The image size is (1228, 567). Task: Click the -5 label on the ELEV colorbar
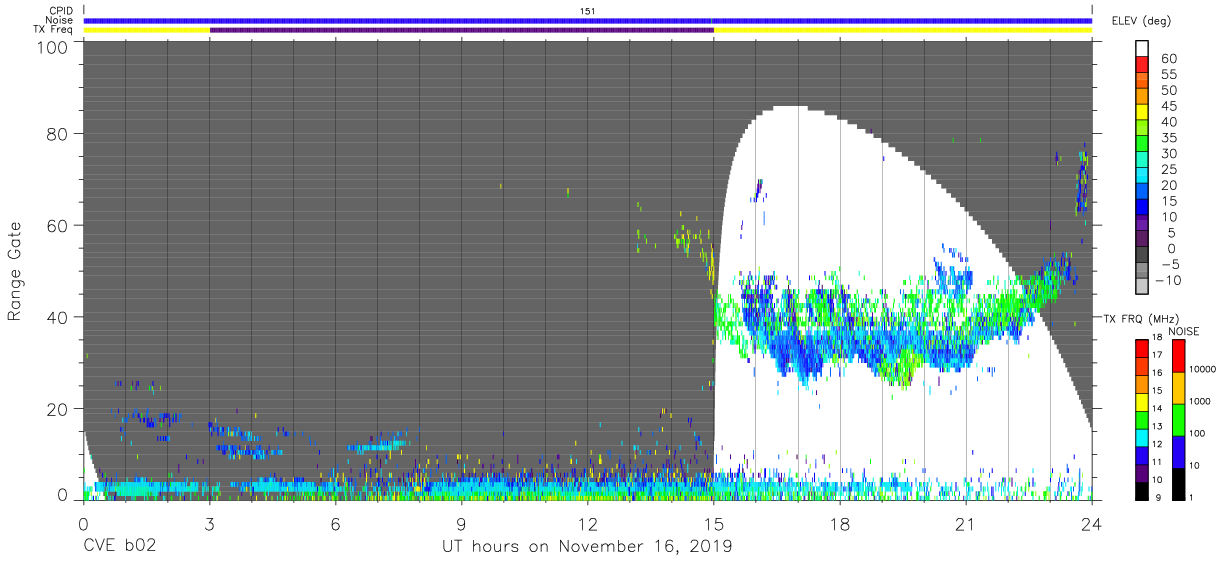[x=1169, y=264]
